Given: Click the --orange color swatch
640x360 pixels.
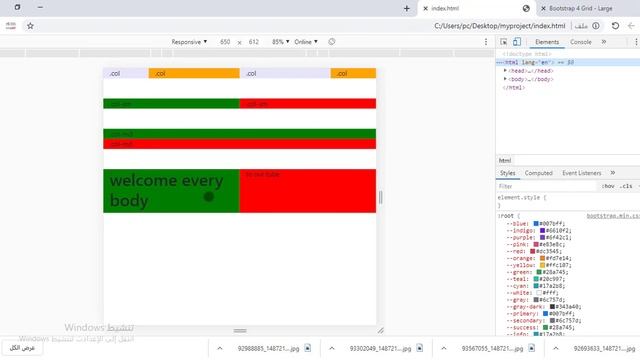Looking at the screenshot, I should pyautogui.click(x=542, y=258).
